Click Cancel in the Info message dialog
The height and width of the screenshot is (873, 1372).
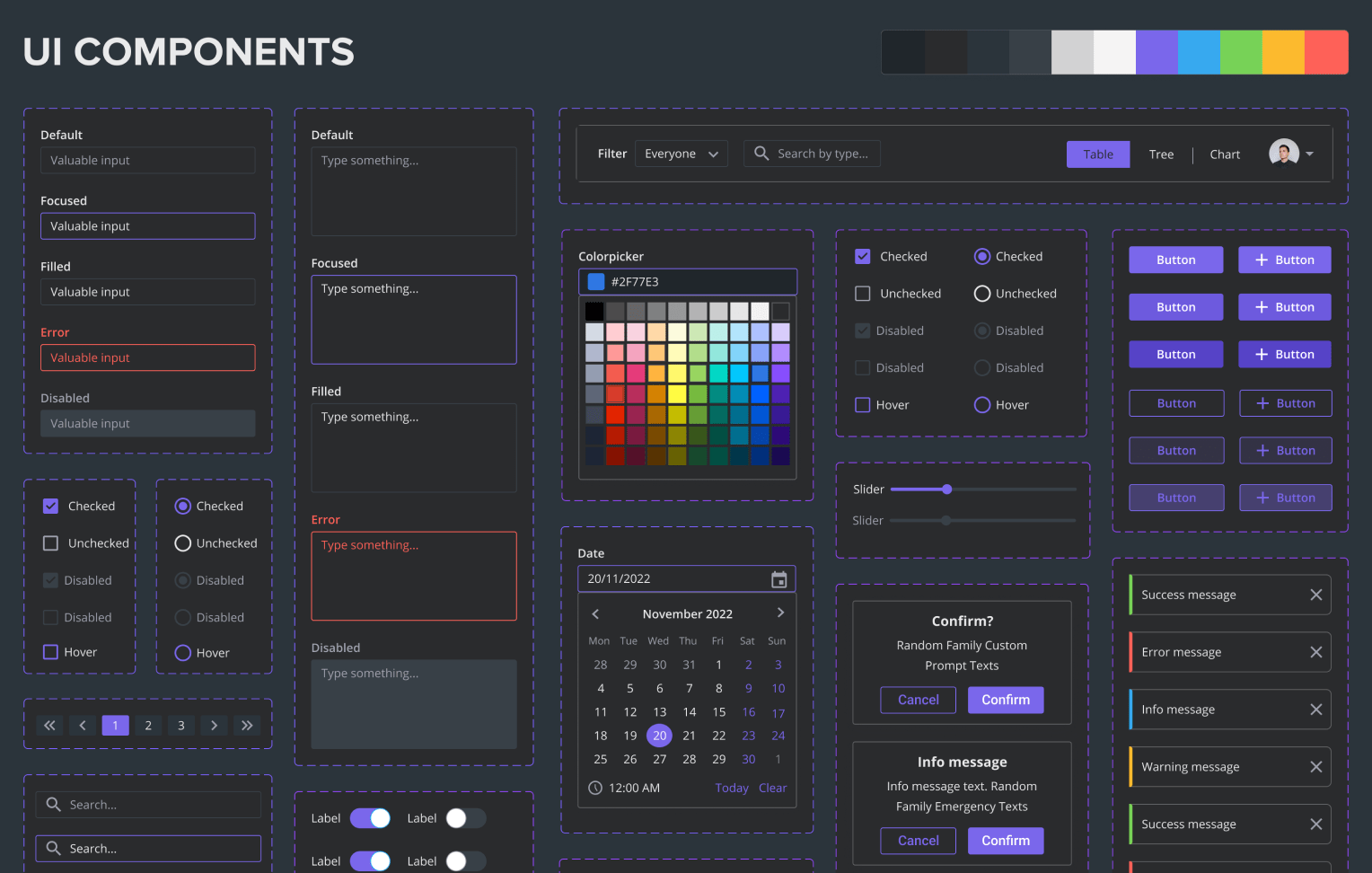coord(919,841)
